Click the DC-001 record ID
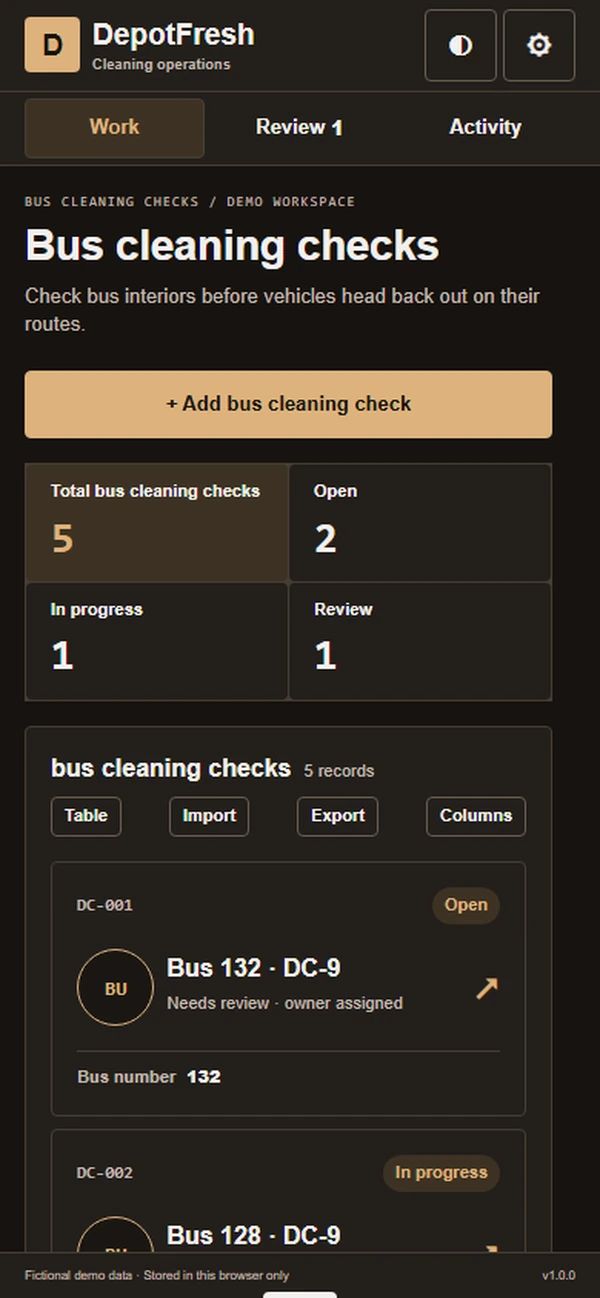Screen dimensions: 600x1298 pos(105,905)
